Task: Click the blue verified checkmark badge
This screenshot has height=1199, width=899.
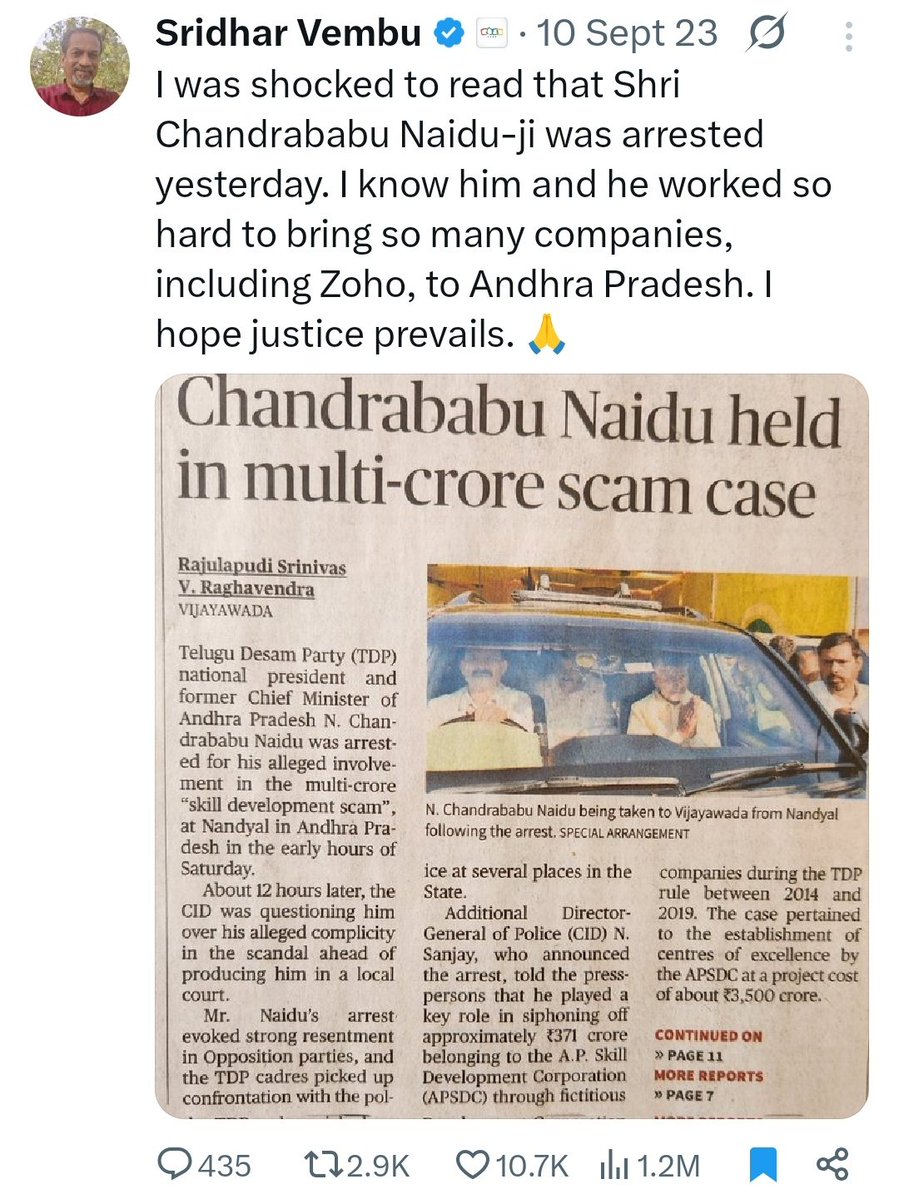Action: click(450, 34)
